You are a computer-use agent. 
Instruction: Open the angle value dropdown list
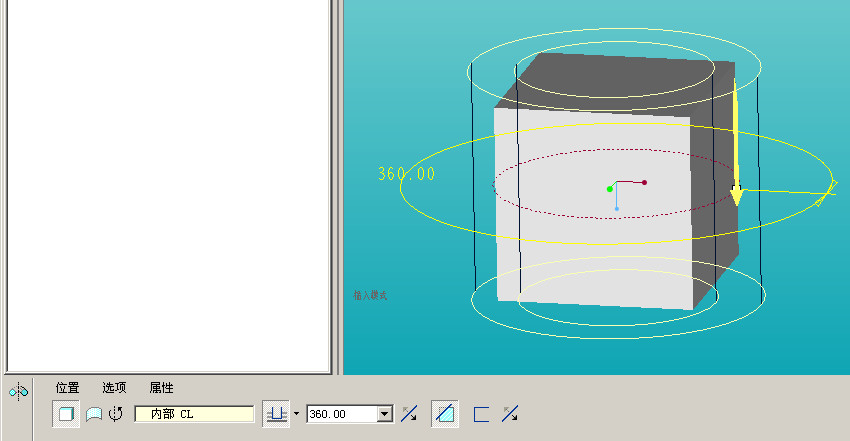[385, 414]
